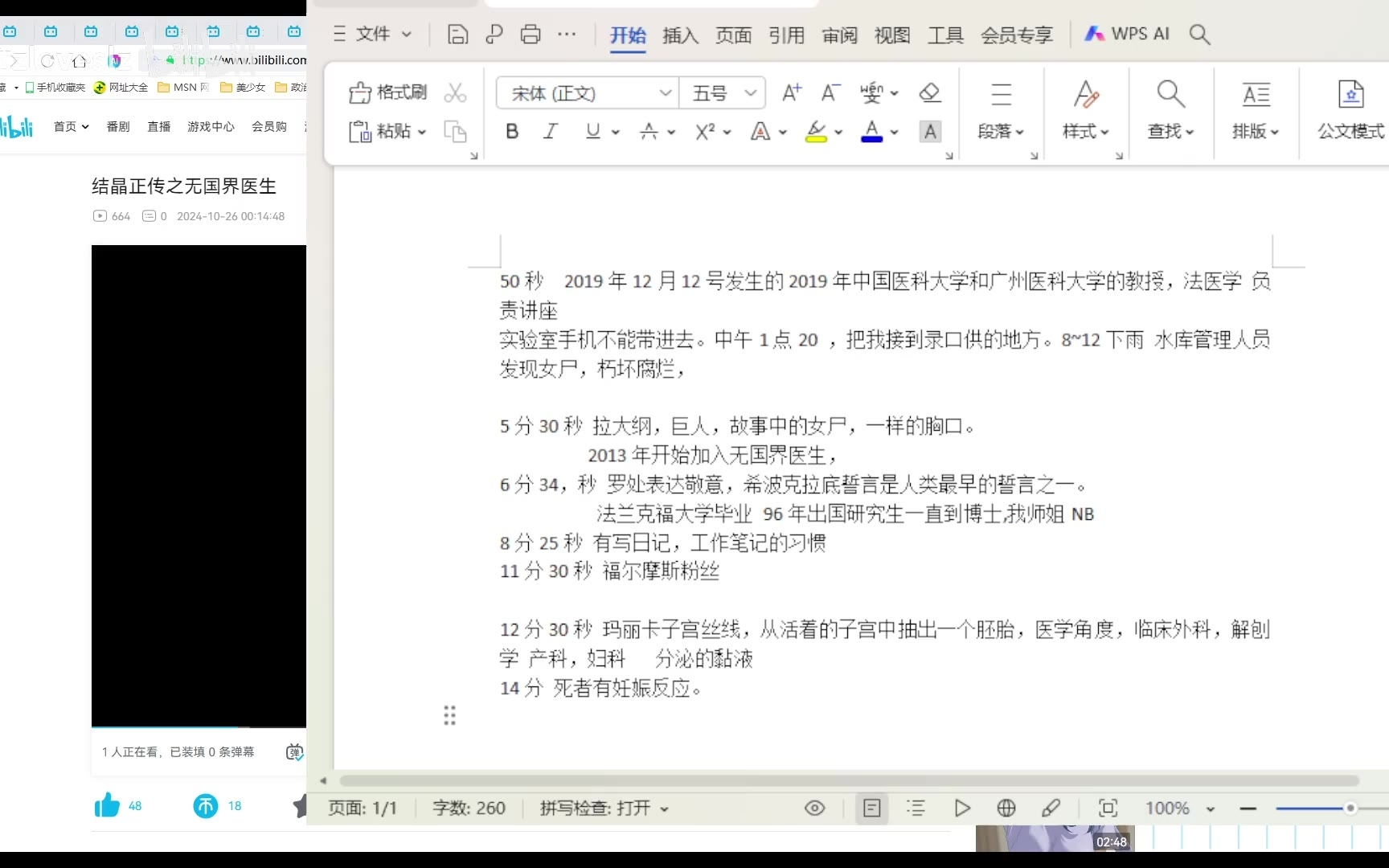Viewport: 1389px width, 868px height.
Task: Expand the 100% zoom level dropdown
Action: click(x=1211, y=809)
